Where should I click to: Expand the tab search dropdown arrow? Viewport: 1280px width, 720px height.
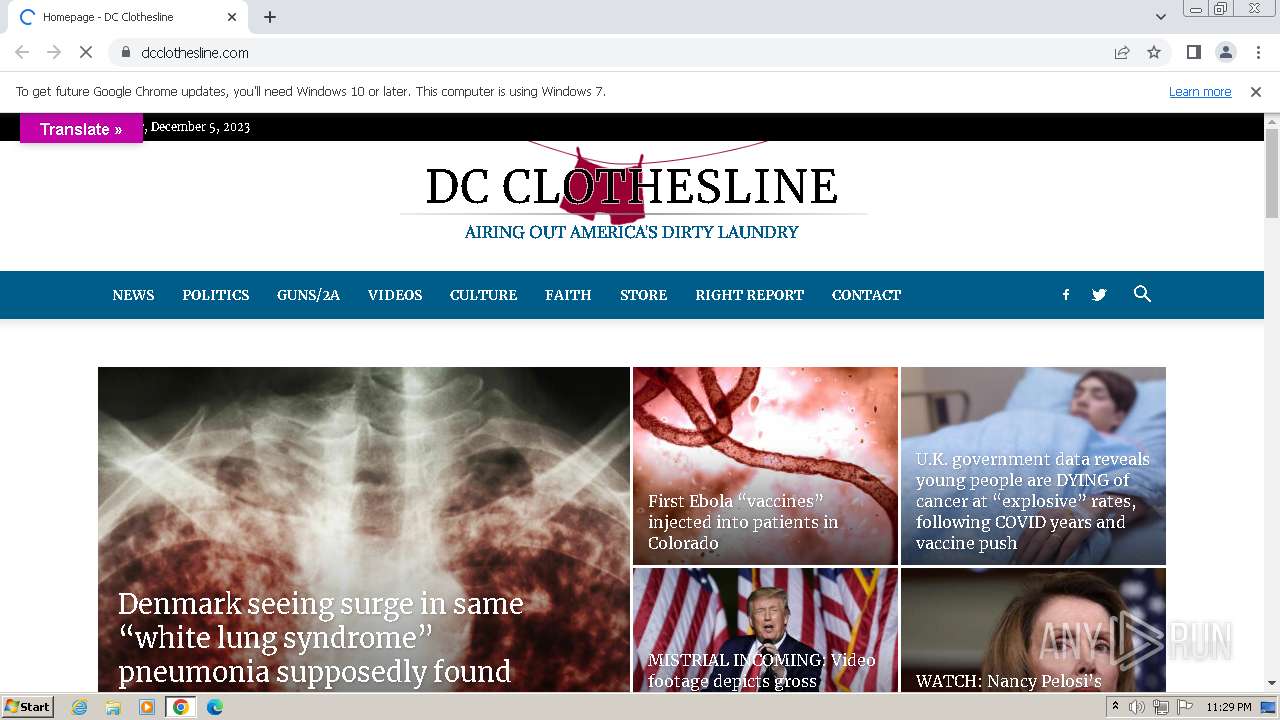[x=1160, y=17]
